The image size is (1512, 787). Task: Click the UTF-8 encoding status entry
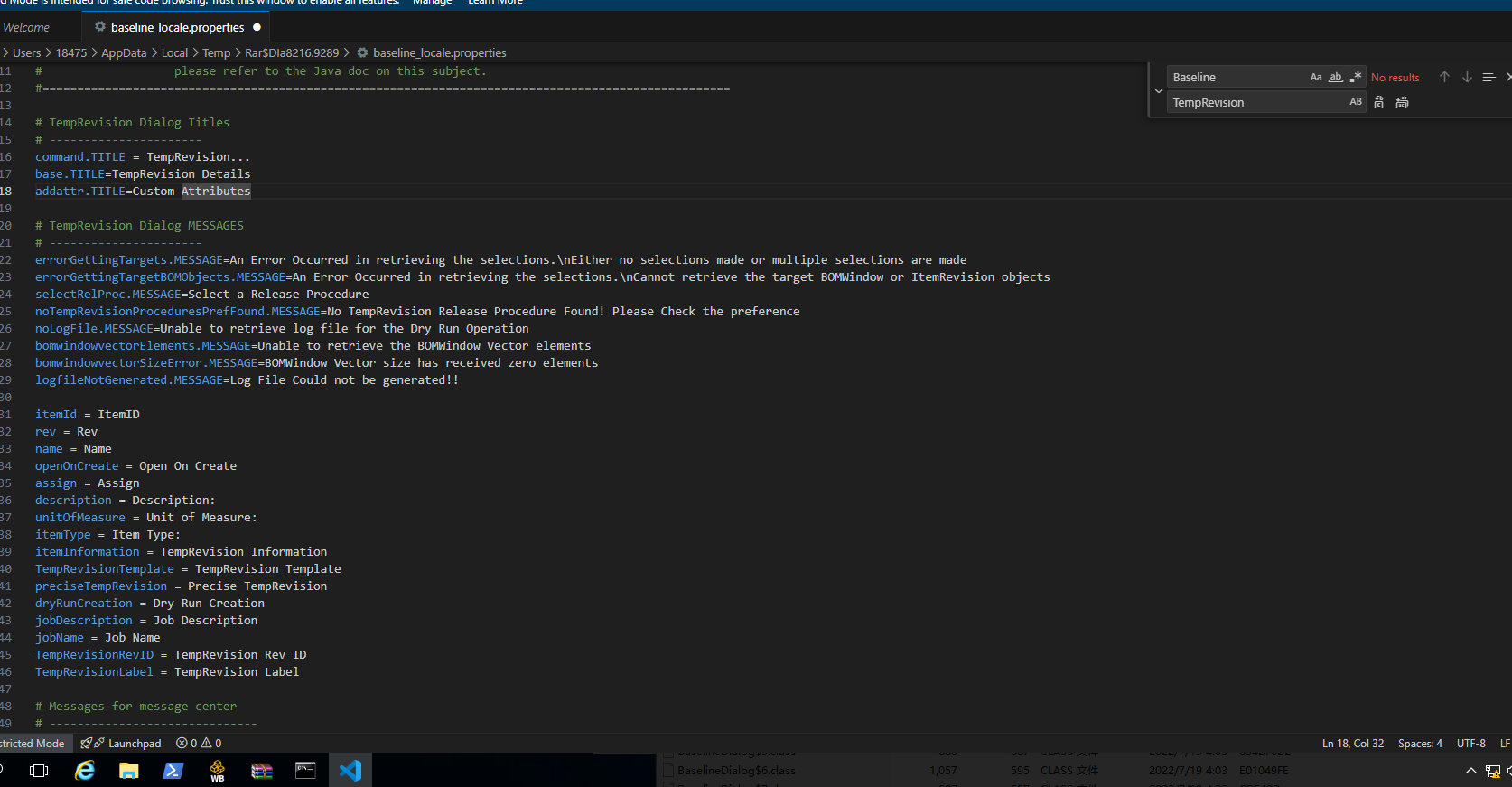coord(1470,743)
